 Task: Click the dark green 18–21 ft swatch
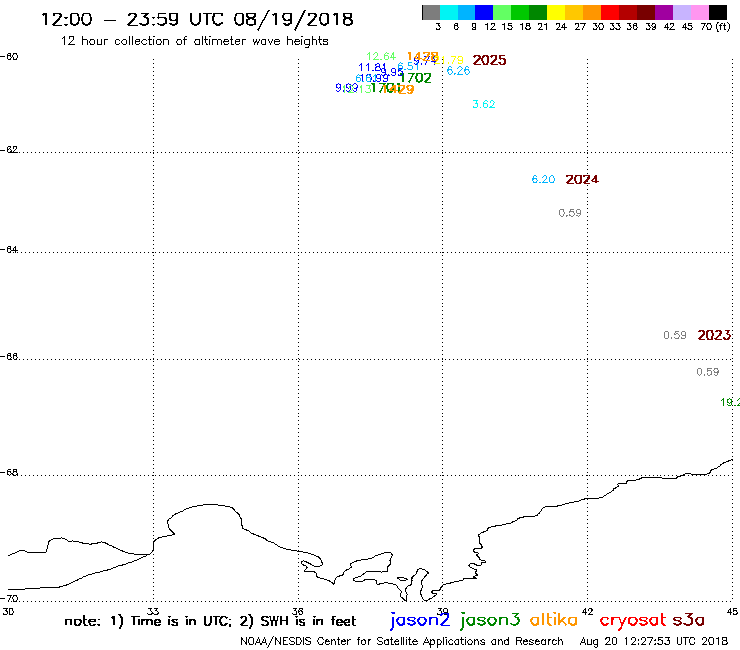click(x=538, y=12)
